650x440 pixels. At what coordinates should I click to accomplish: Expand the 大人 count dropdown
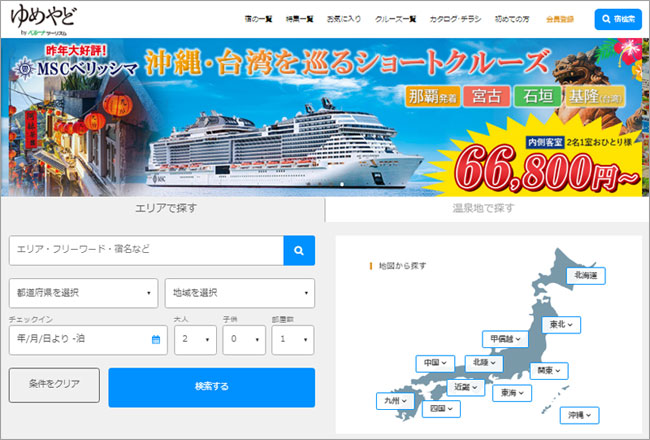tap(195, 340)
